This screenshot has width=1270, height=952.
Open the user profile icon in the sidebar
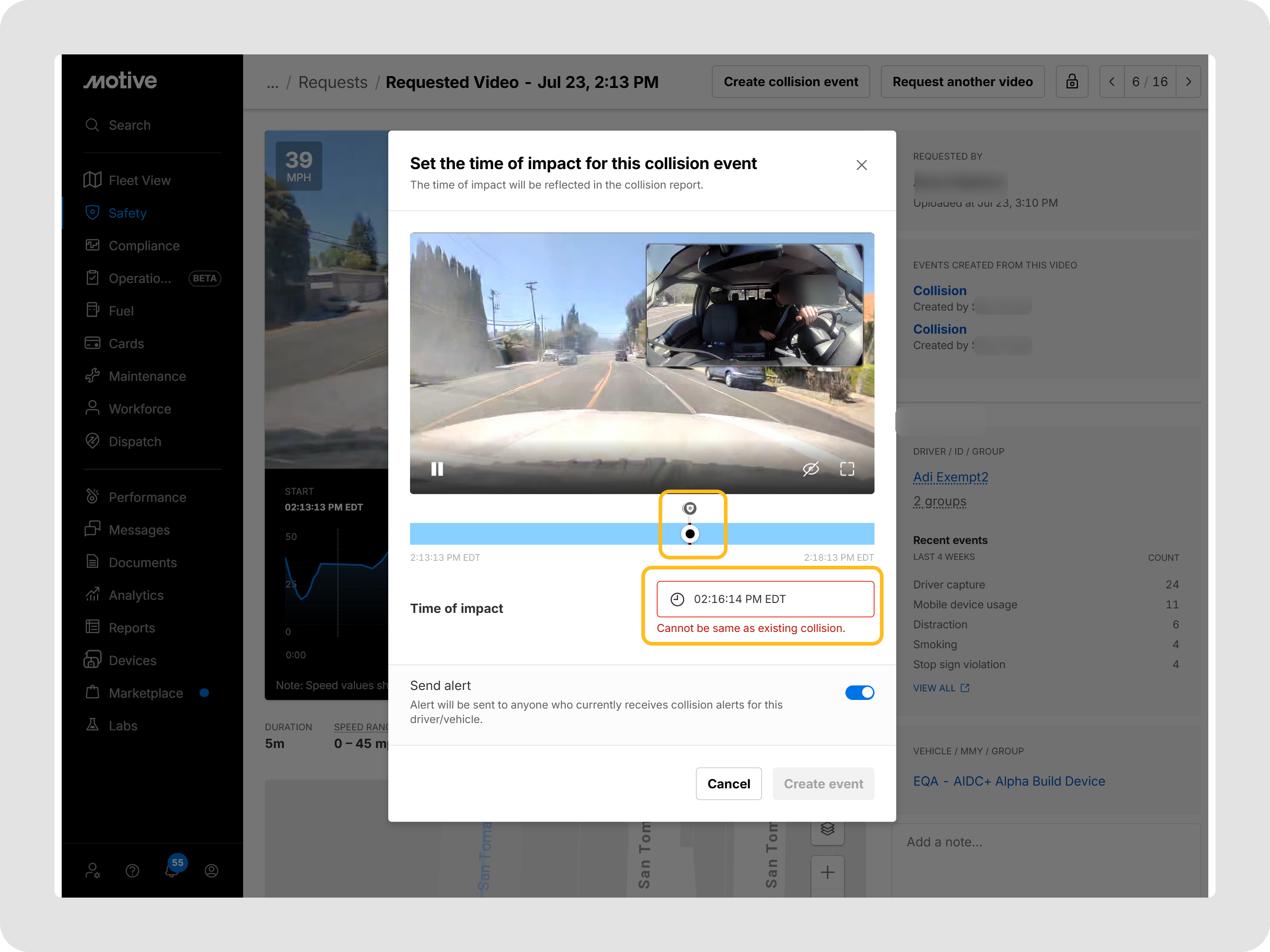[x=211, y=871]
